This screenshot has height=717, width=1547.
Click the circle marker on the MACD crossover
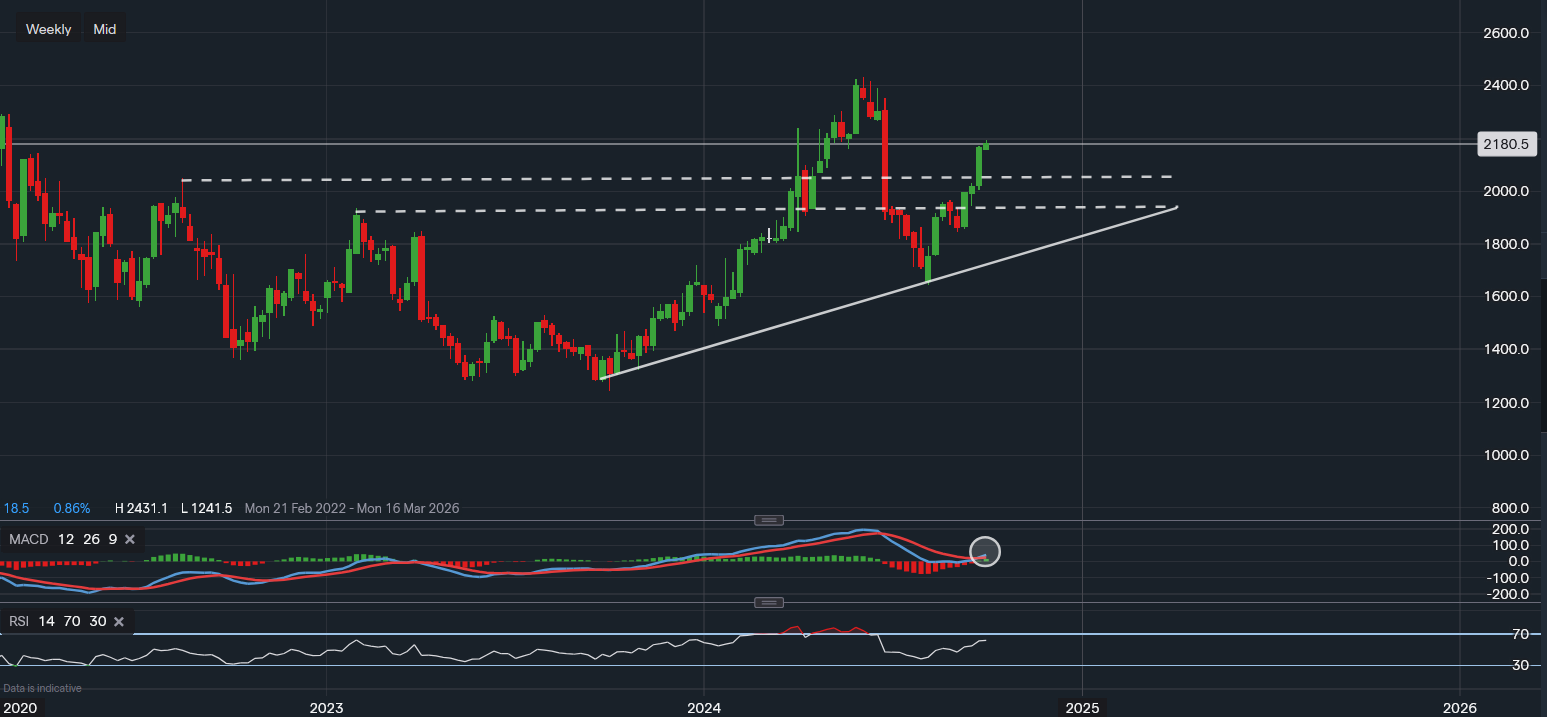[985, 552]
